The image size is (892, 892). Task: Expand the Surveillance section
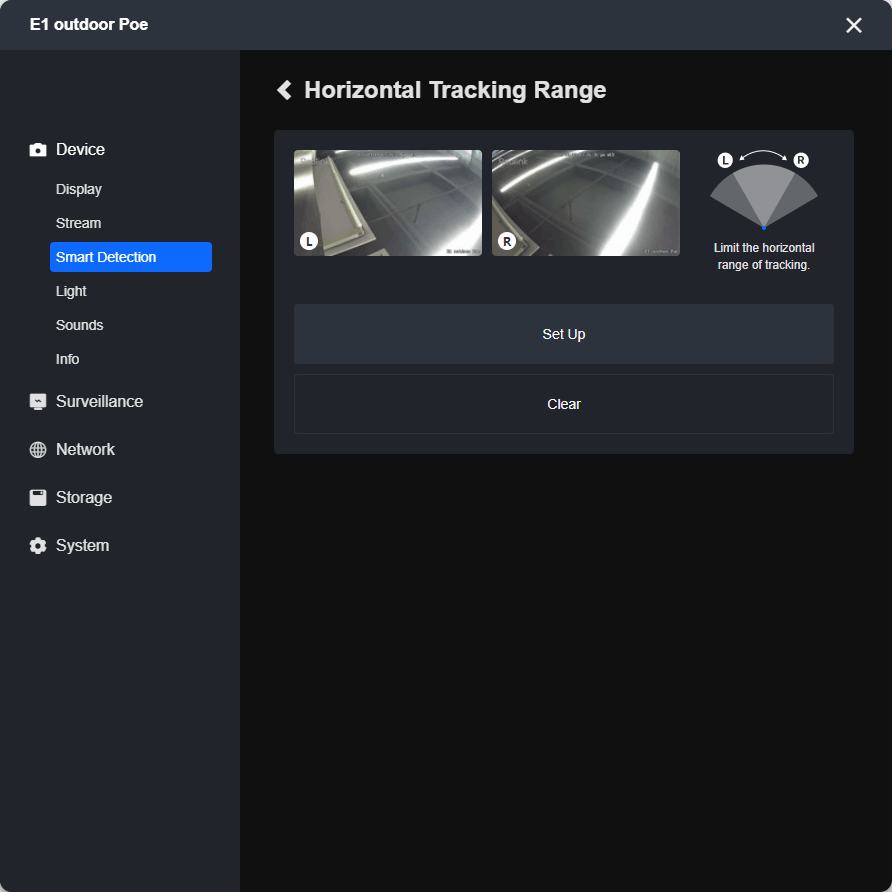pyautogui.click(x=100, y=402)
